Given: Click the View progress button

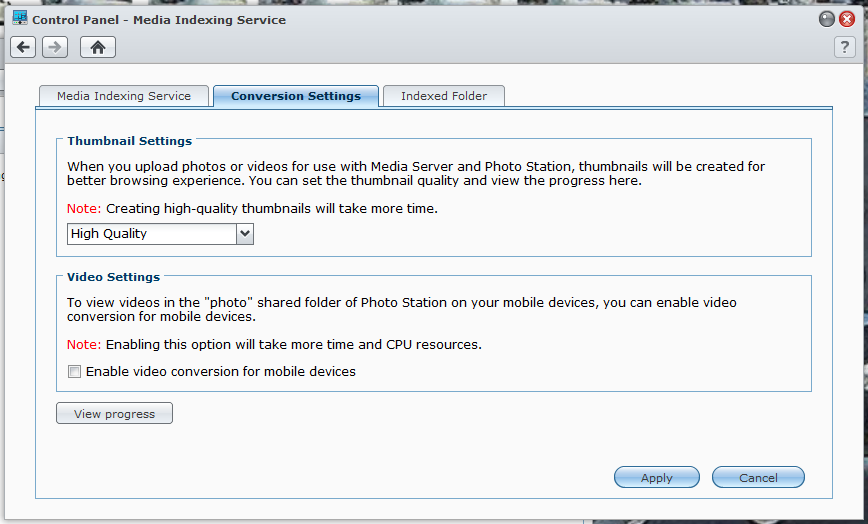Looking at the screenshot, I should 115,413.
